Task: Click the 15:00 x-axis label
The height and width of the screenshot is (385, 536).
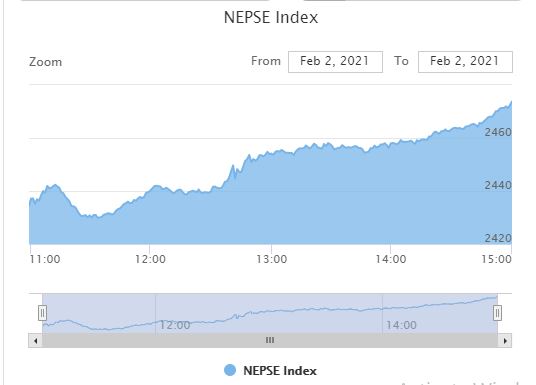Action: click(x=497, y=259)
